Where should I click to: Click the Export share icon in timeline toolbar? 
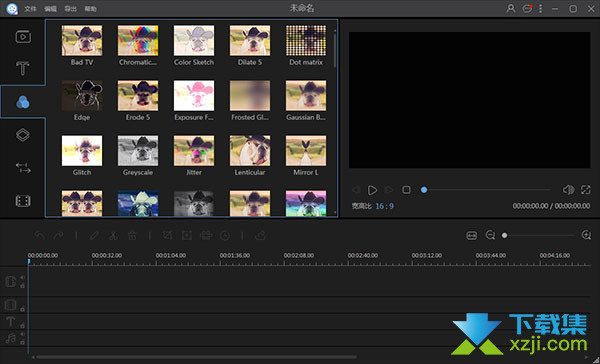pos(260,235)
